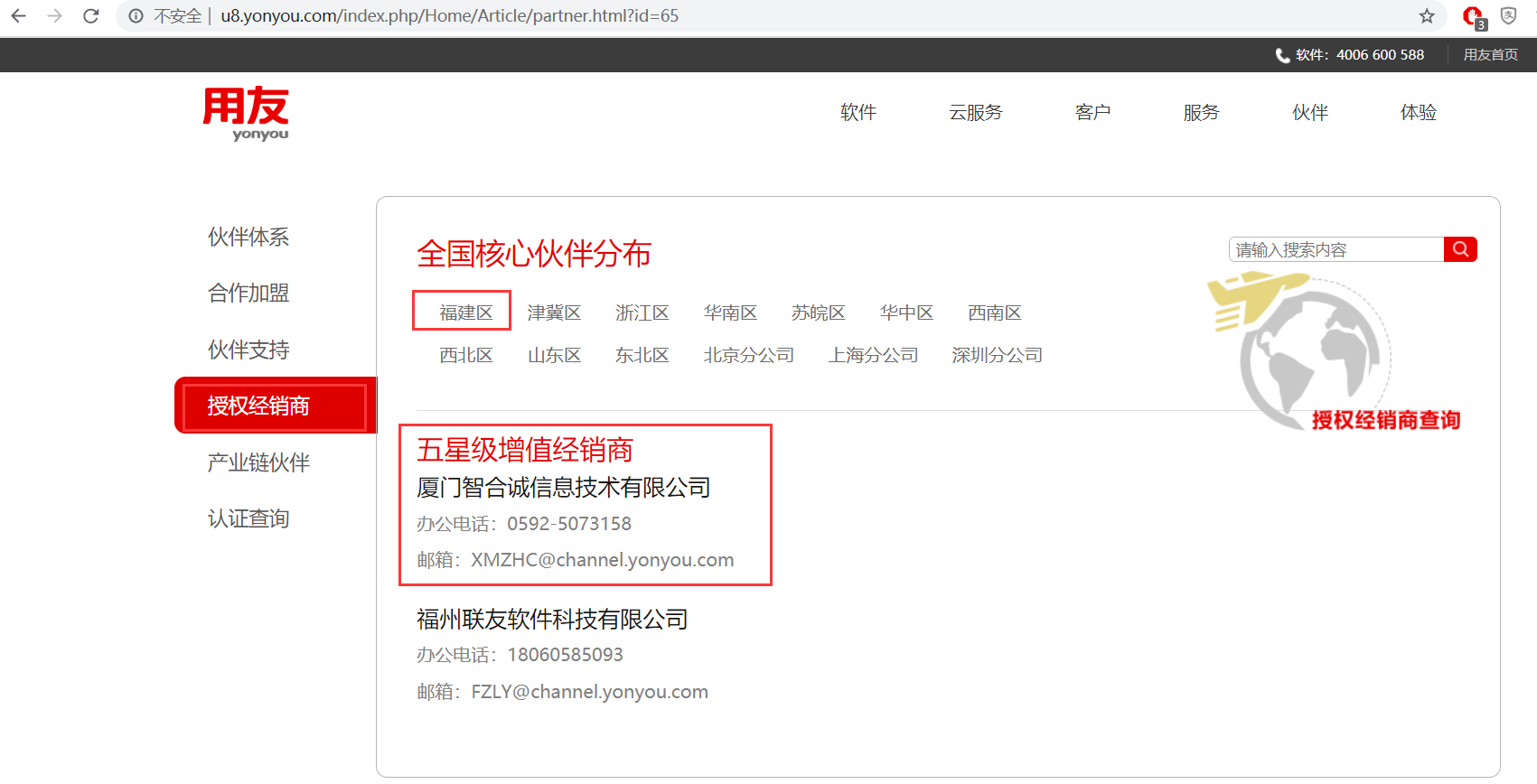The height and width of the screenshot is (784, 1537).
Task: Click the shield extension icon
Action: 1508,15
